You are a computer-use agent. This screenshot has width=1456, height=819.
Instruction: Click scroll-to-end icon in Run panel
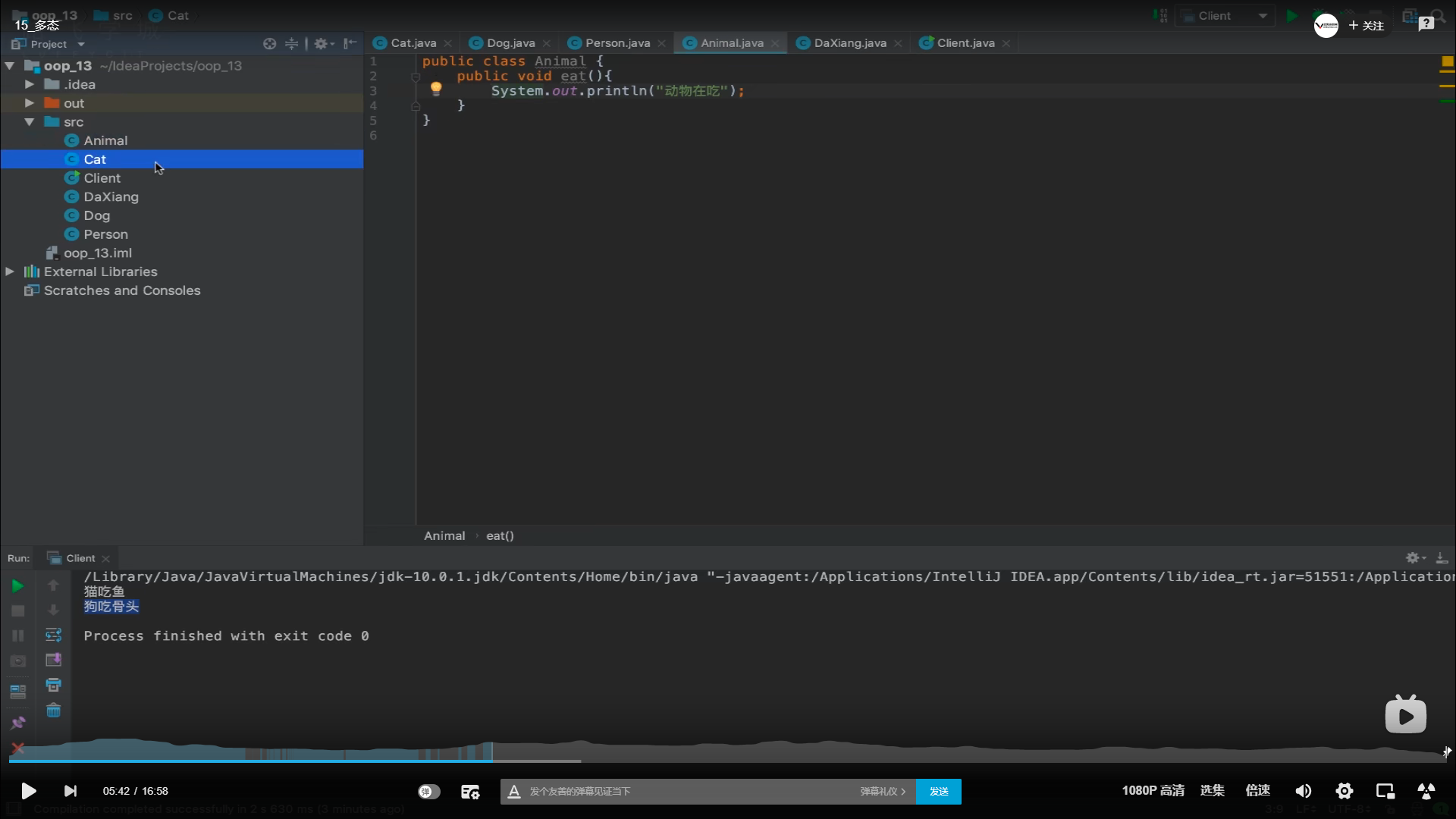coord(53,660)
